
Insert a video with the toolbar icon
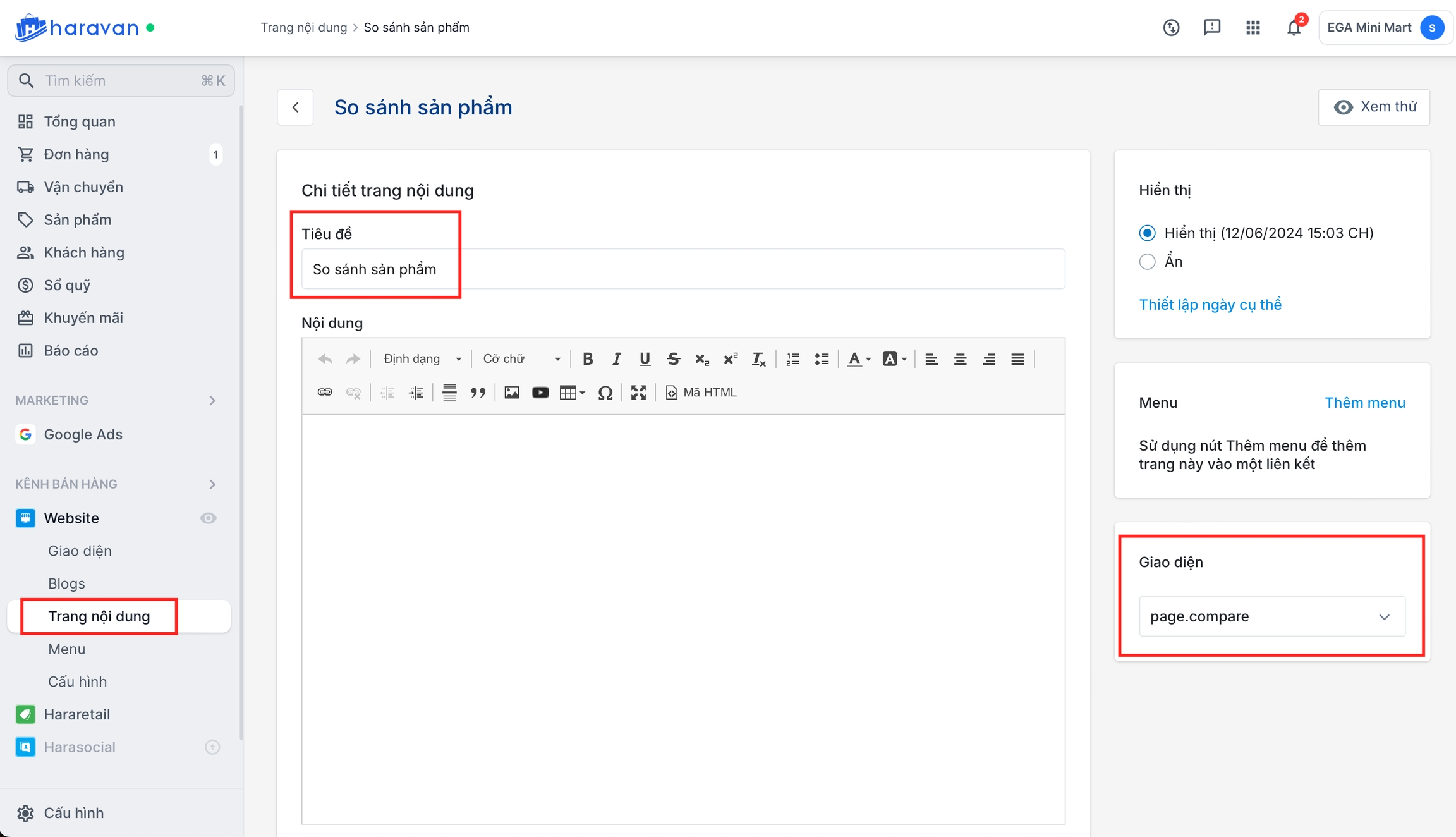coord(540,393)
